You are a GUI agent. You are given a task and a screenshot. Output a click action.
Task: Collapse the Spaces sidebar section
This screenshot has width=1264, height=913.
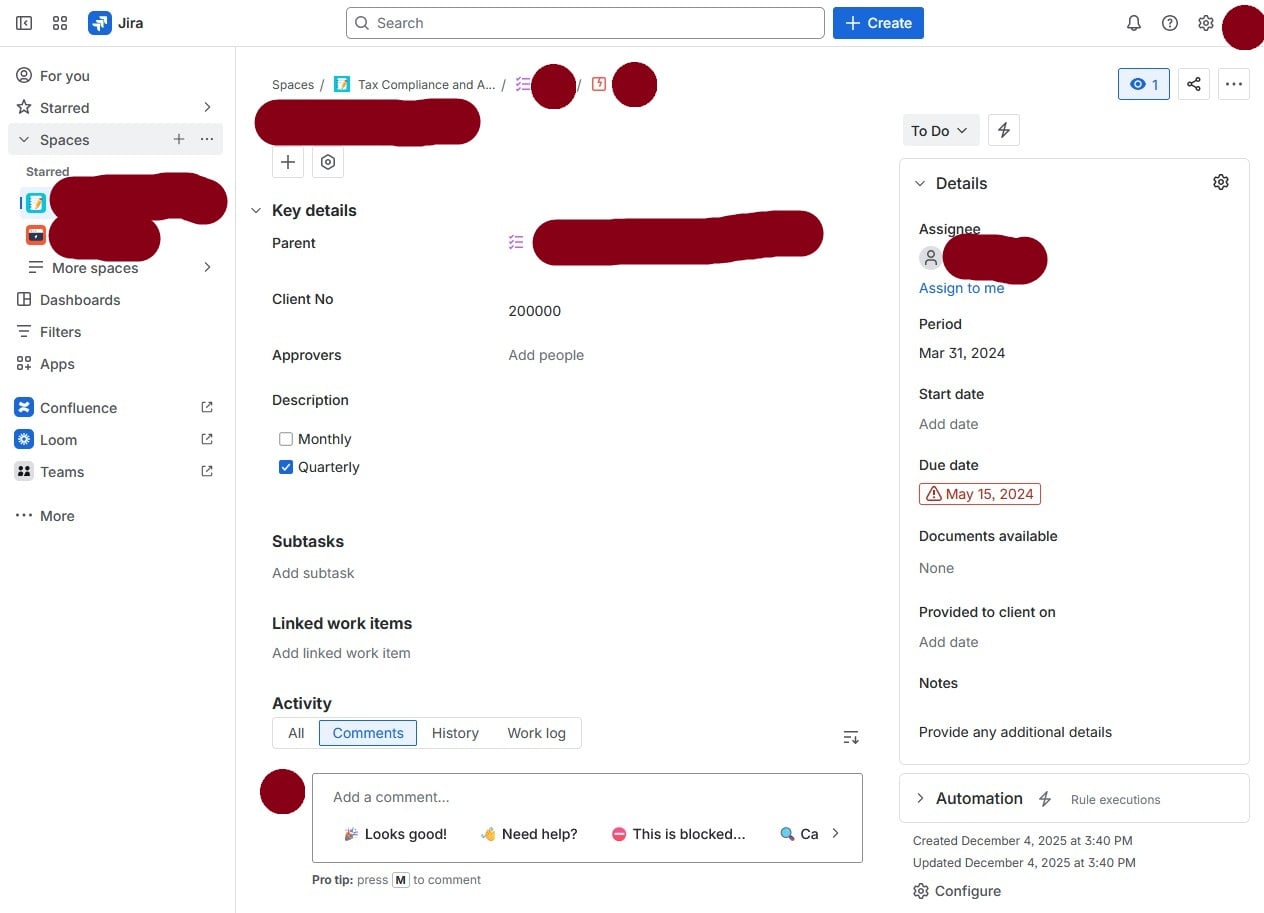(24, 139)
